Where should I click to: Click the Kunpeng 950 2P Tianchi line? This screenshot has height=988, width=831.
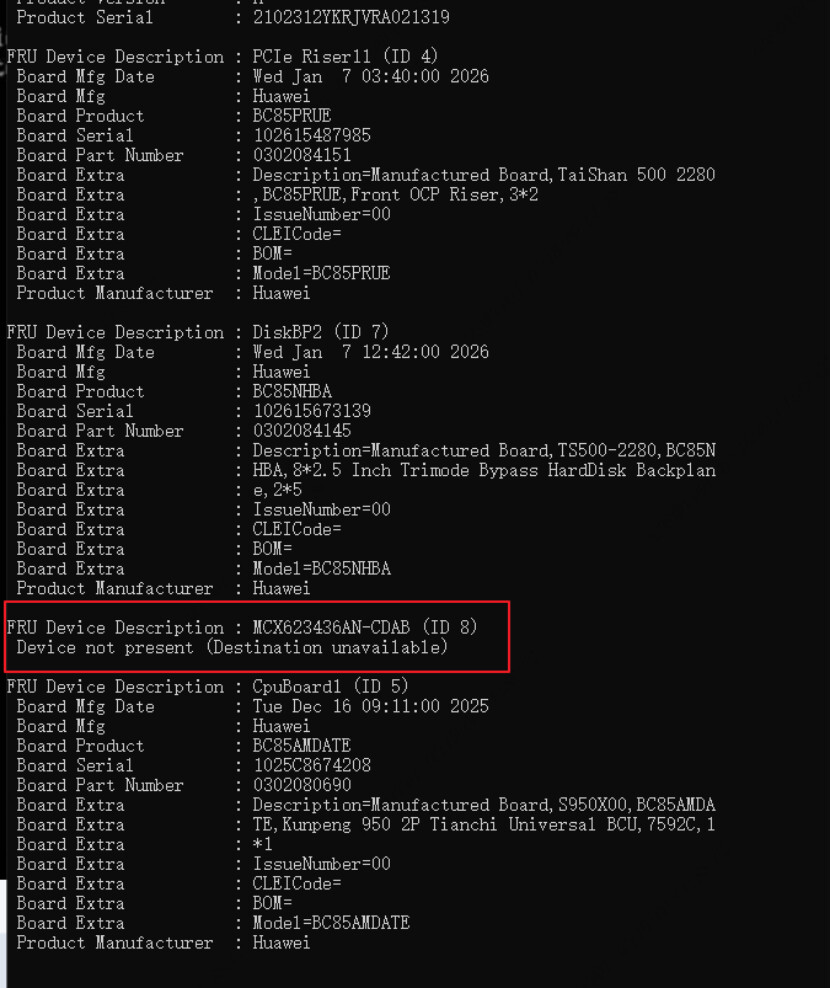(x=484, y=825)
